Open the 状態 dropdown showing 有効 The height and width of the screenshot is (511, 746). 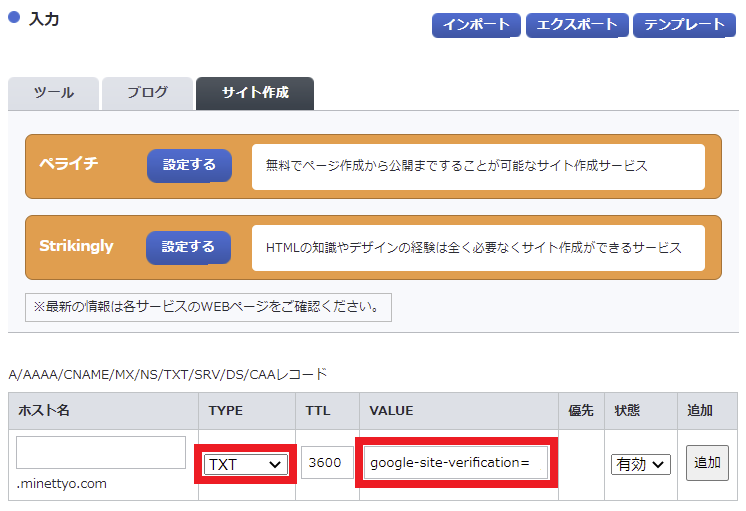640,464
